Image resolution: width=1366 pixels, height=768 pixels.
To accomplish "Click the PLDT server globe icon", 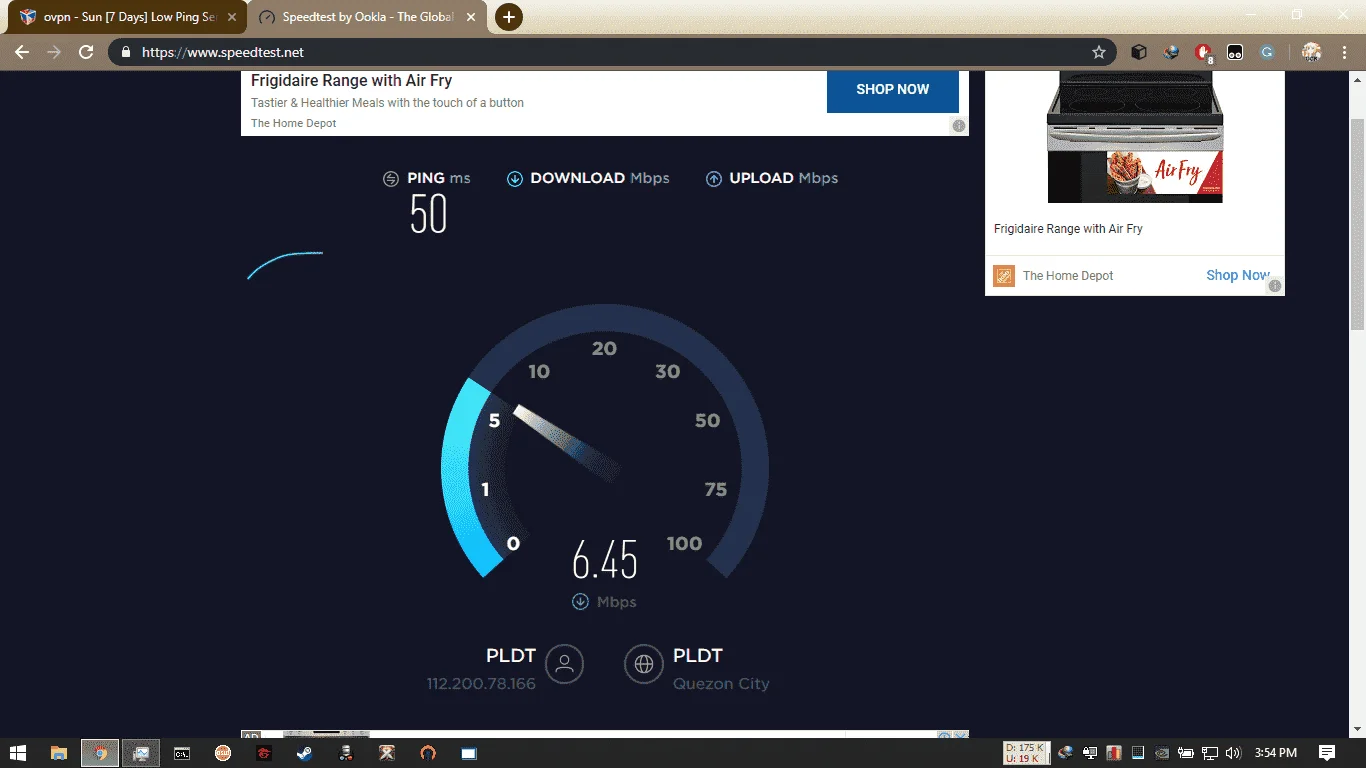I will [644, 664].
